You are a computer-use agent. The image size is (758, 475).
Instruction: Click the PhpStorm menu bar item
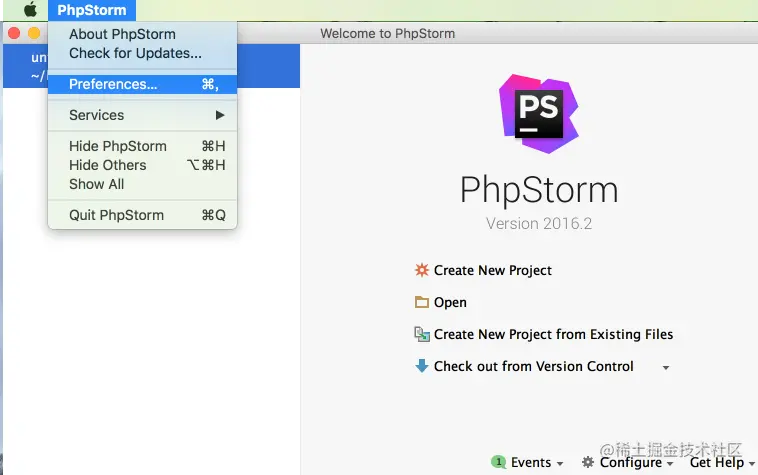92,10
